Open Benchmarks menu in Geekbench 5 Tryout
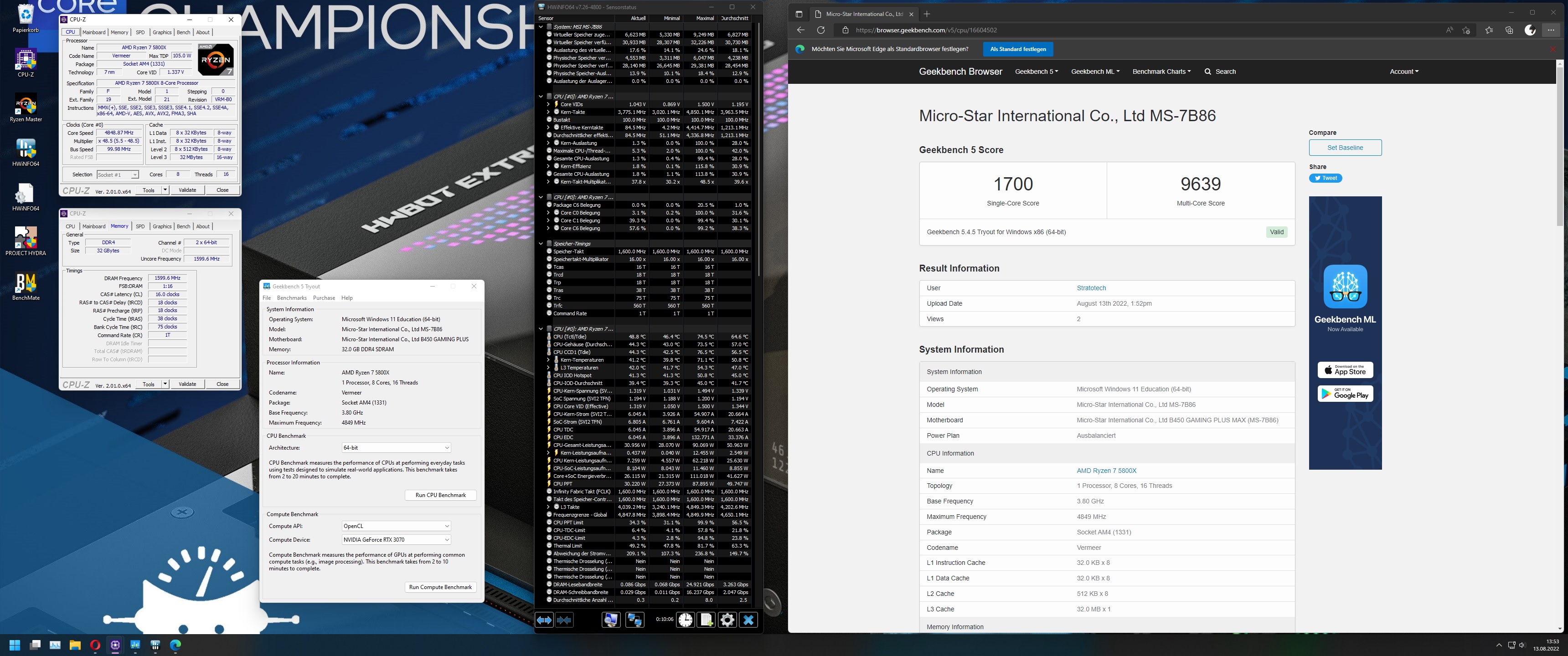This screenshot has width=1568, height=656. (x=292, y=297)
